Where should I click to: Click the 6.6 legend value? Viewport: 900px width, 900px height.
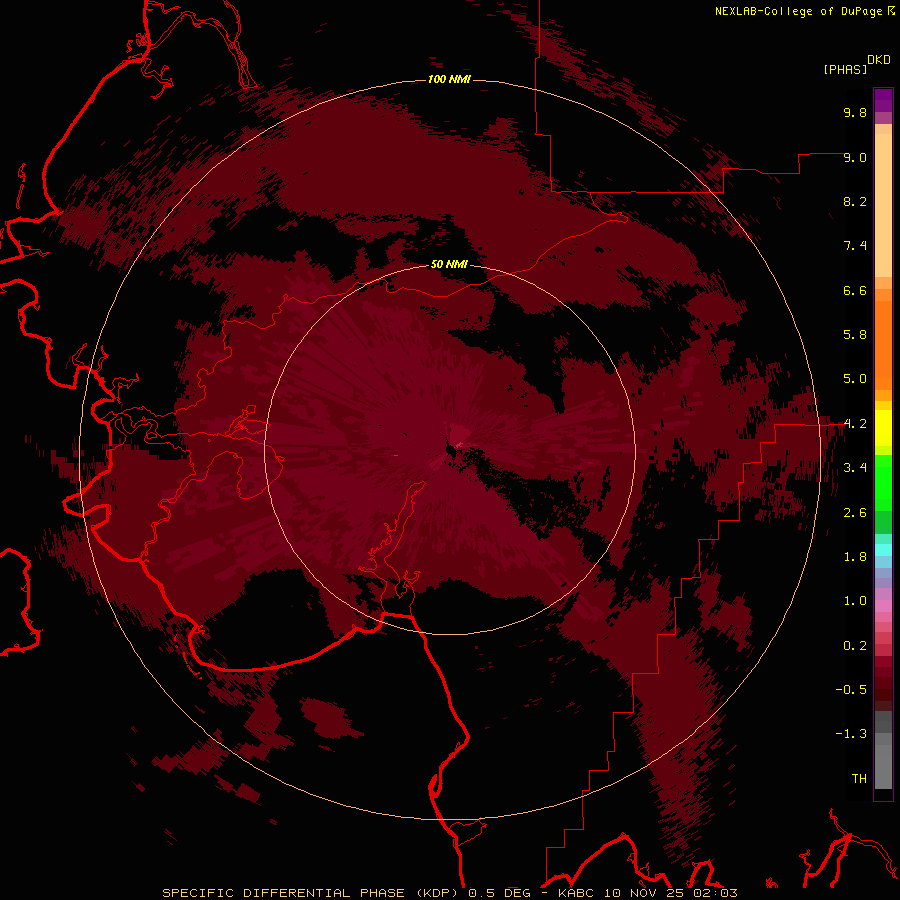[855, 290]
